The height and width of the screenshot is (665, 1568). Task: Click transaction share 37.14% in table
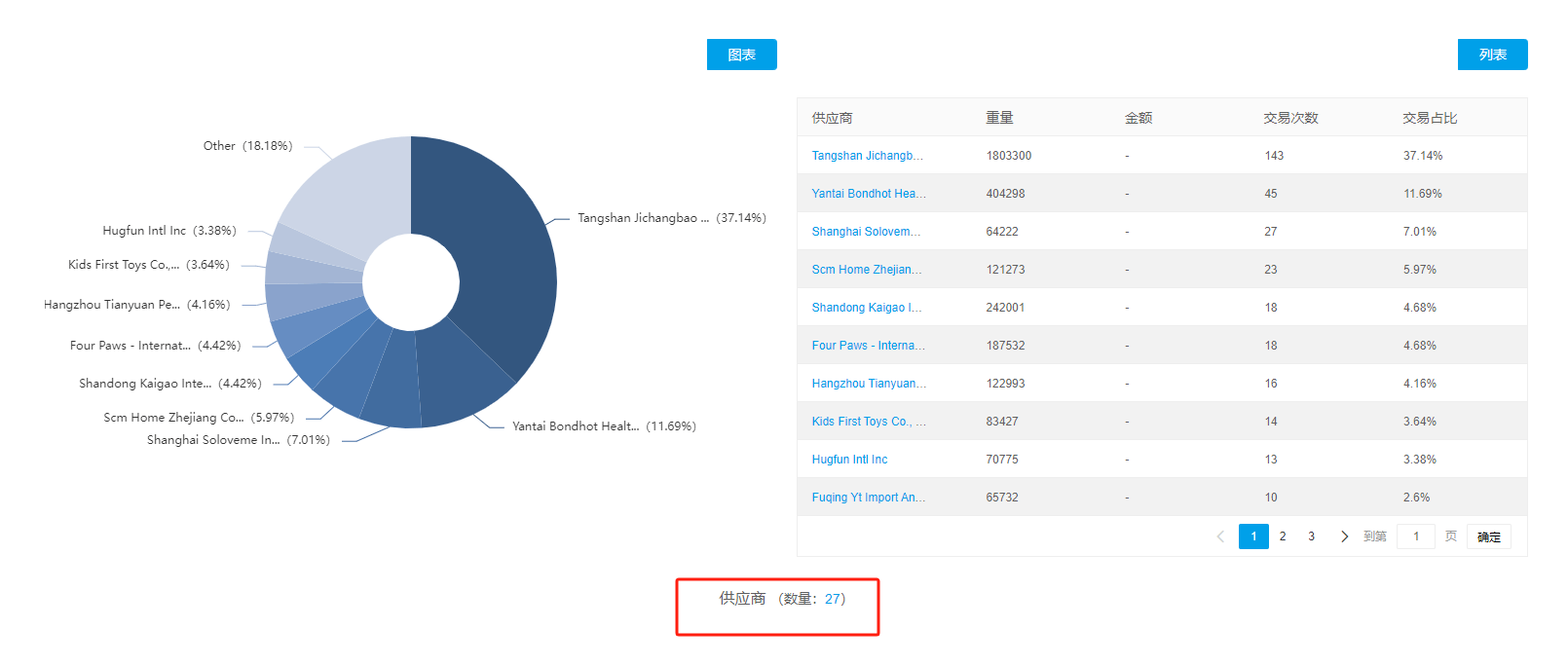click(x=1423, y=156)
